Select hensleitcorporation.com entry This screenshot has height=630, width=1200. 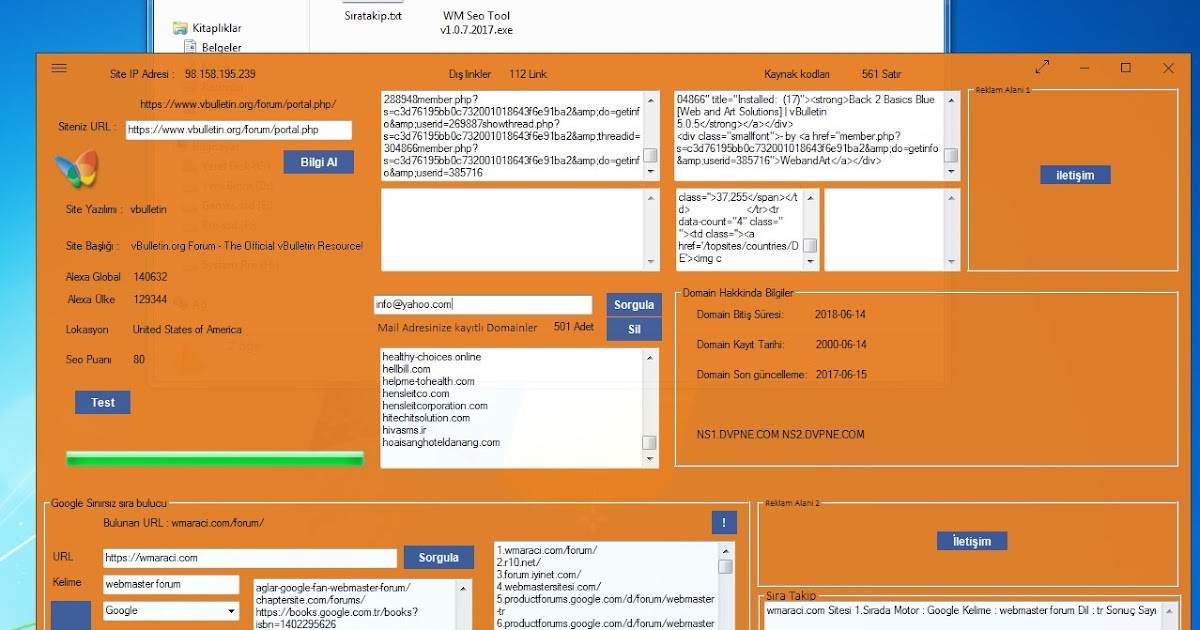point(435,406)
